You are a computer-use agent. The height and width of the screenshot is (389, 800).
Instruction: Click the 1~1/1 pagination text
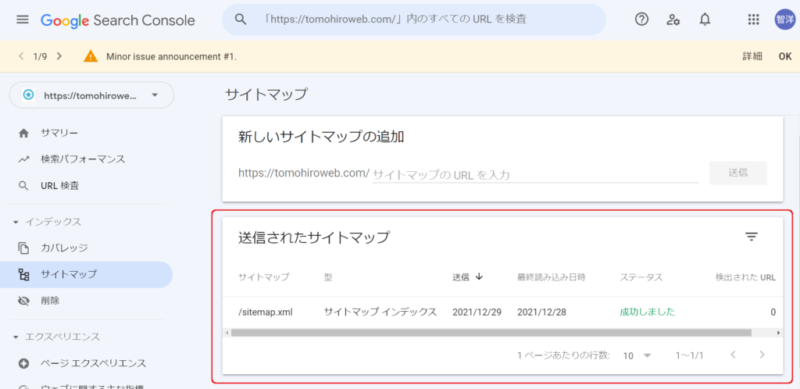coord(689,355)
